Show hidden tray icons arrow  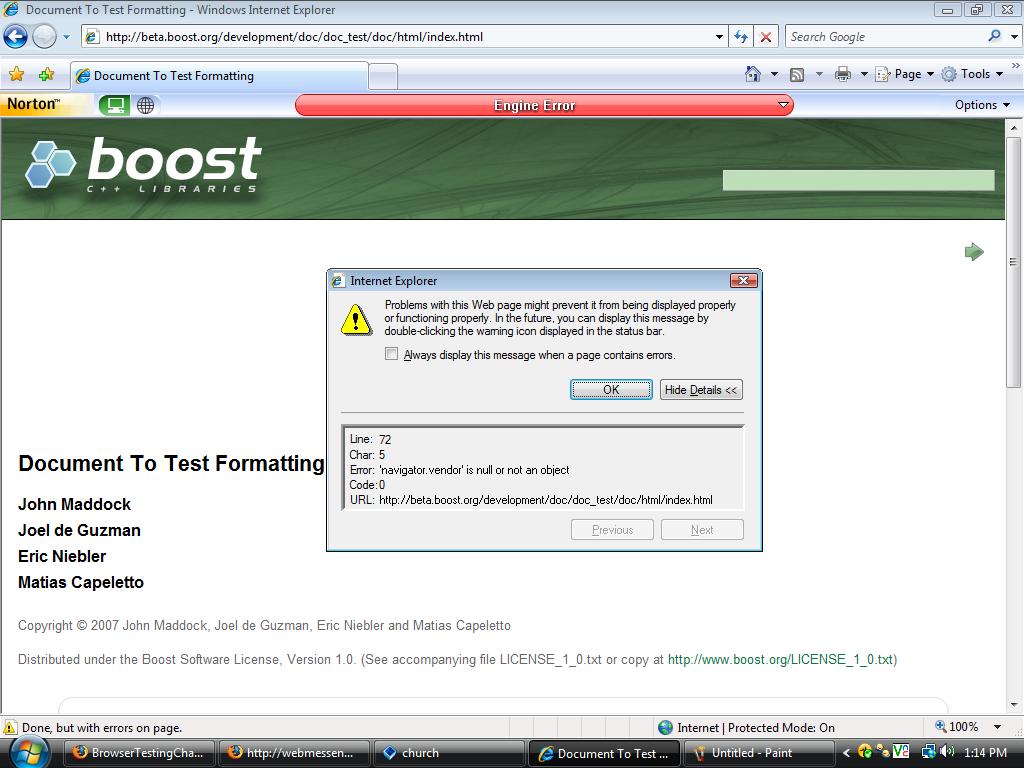click(846, 753)
